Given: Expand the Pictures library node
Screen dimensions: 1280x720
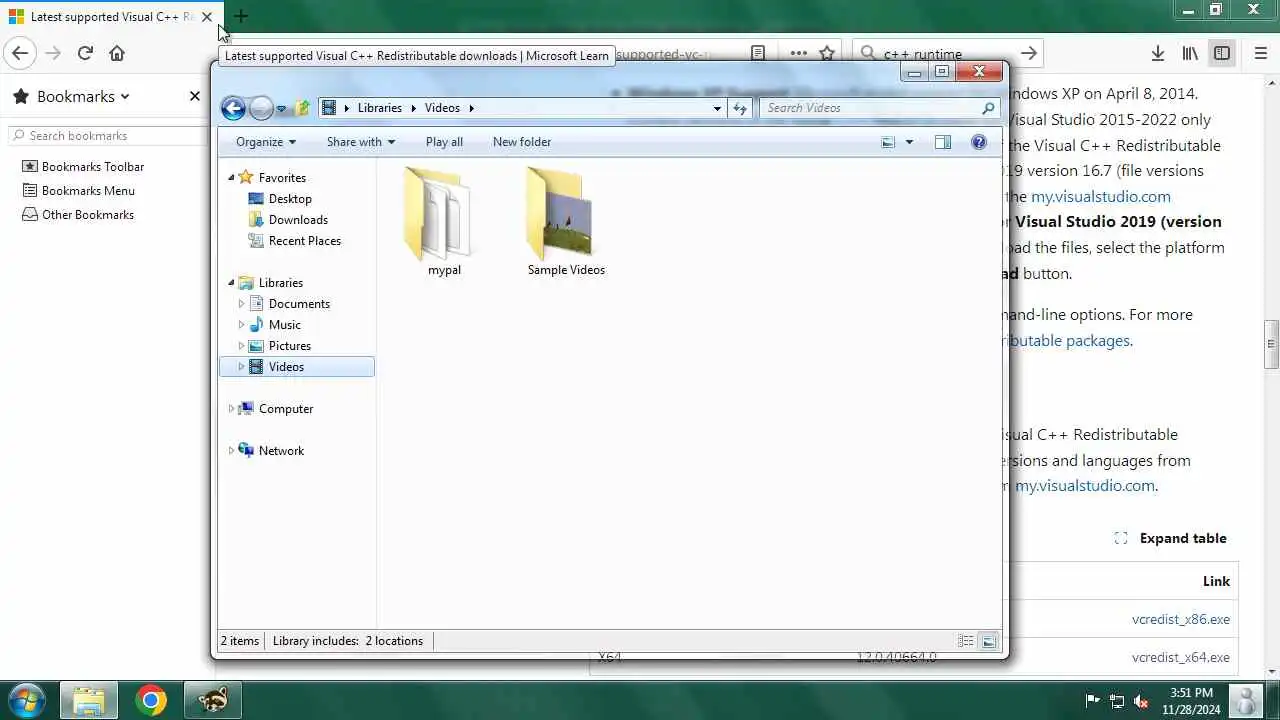Looking at the screenshot, I should pyautogui.click(x=241, y=346).
